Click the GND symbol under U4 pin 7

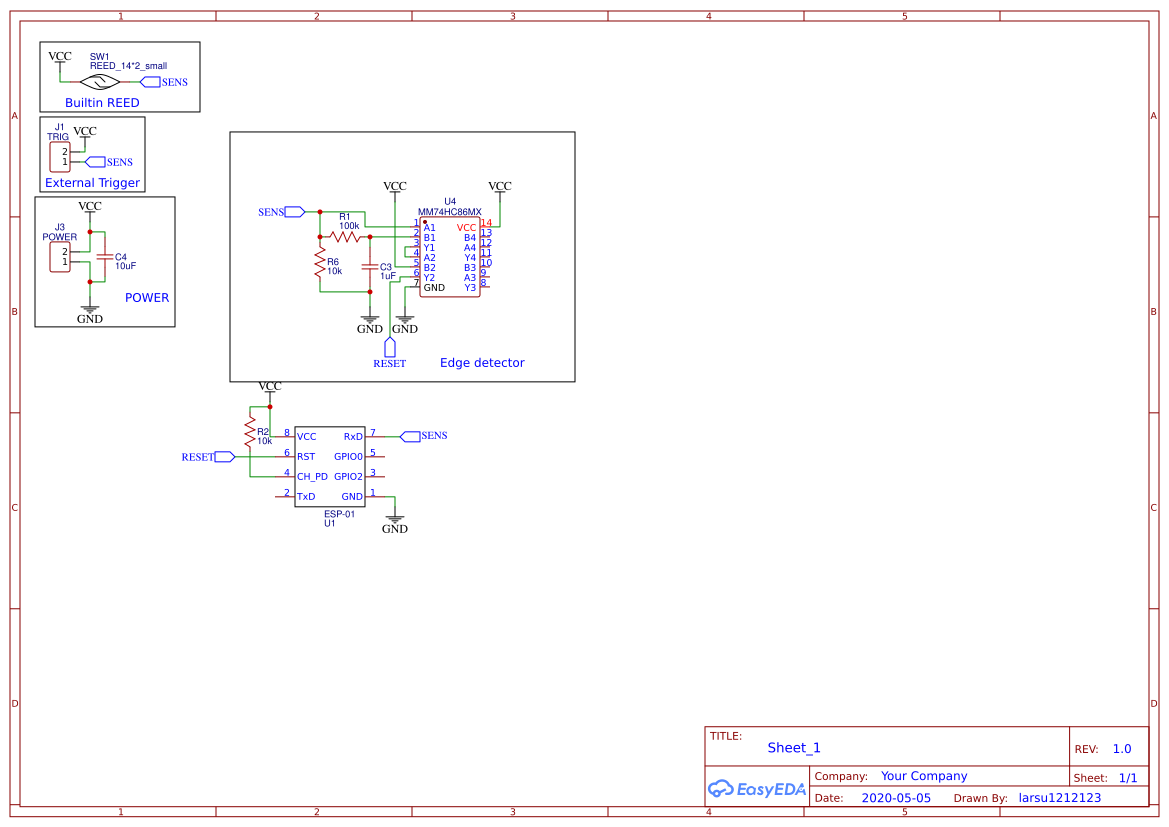click(x=405, y=324)
